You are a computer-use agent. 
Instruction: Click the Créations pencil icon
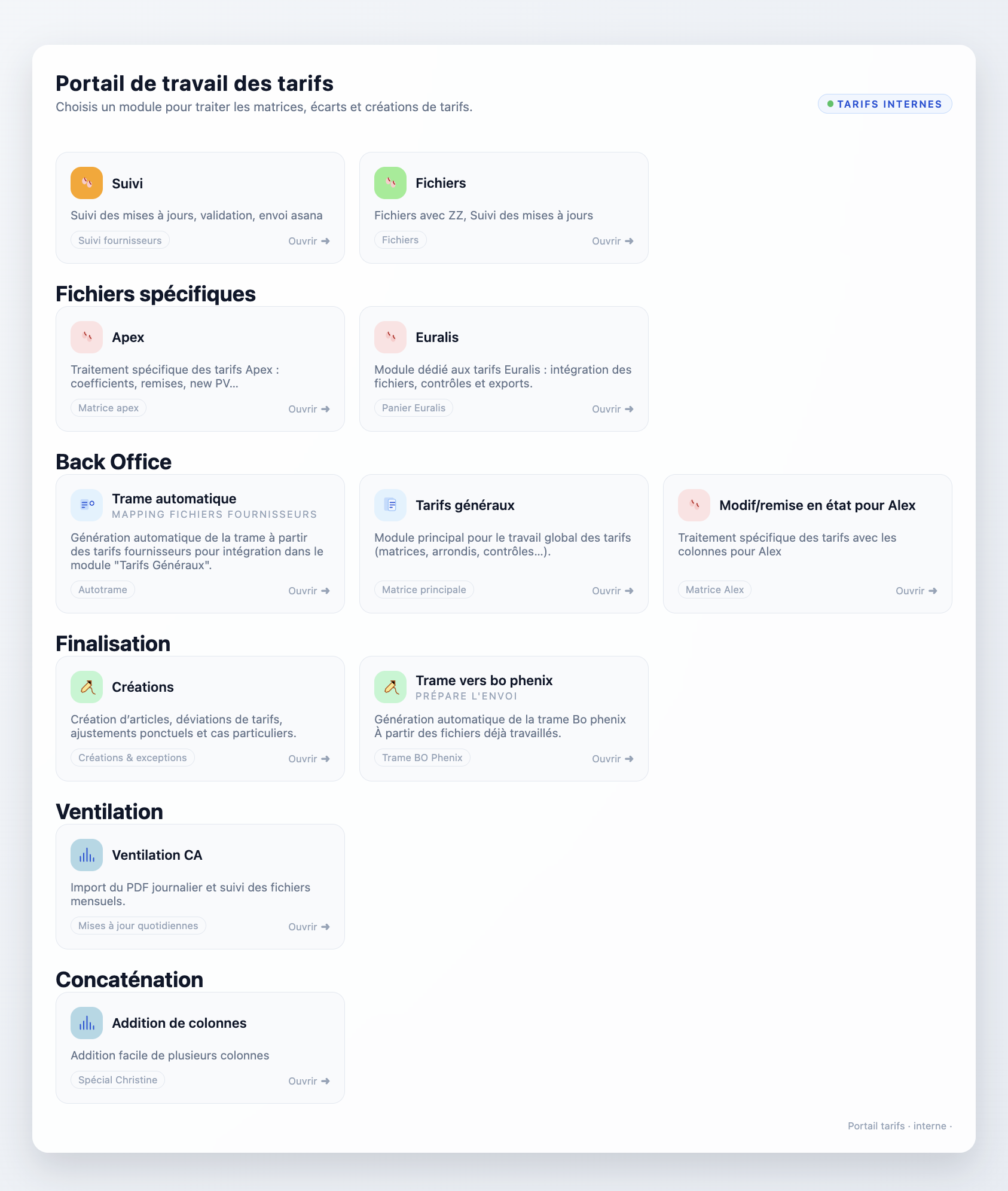(87, 687)
